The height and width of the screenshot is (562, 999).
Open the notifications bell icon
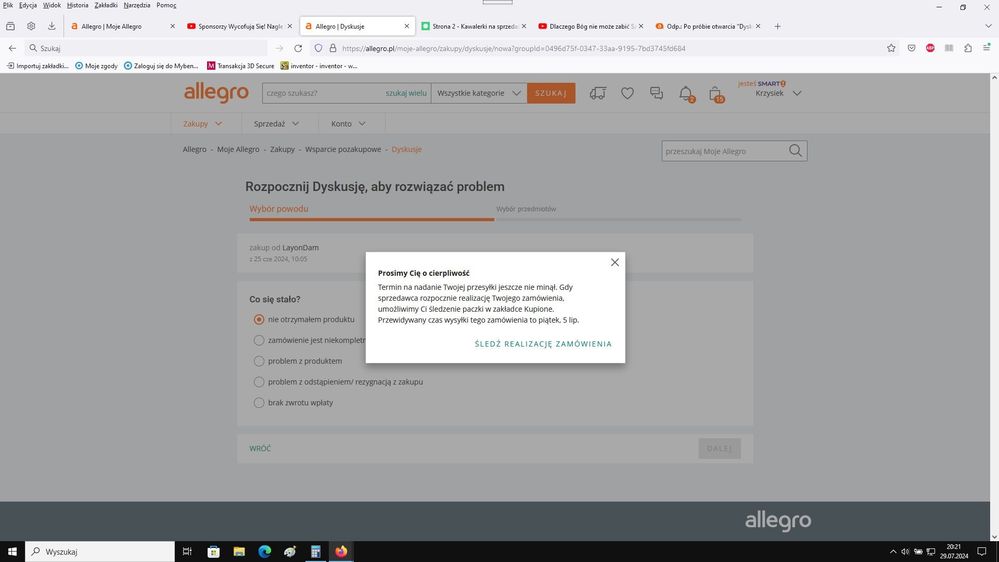click(x=686, y=93)
